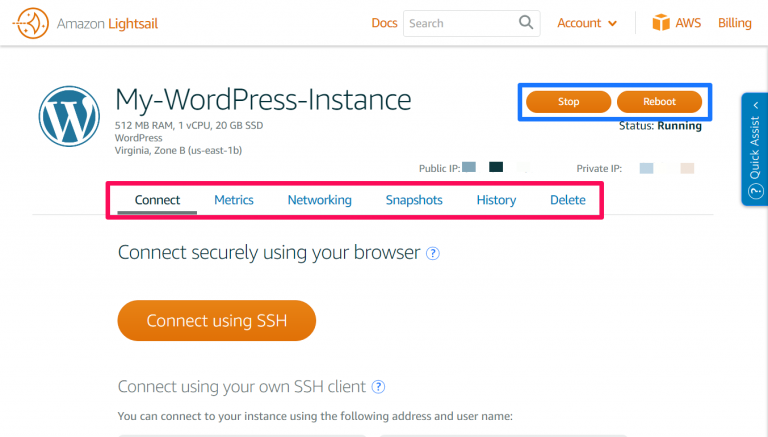Open the Billing link
Image resolution: width=768 pixels, height=437 pixels.
click(734, 23)
